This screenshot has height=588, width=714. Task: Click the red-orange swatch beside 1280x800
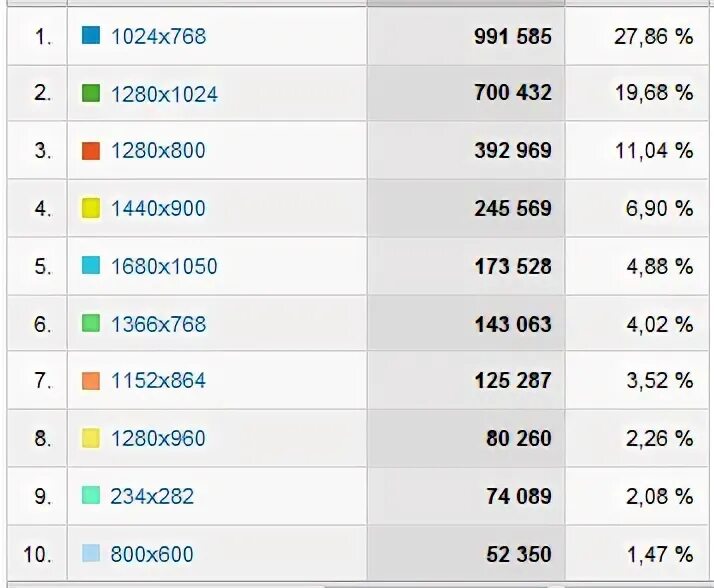(x=91, y=151)
